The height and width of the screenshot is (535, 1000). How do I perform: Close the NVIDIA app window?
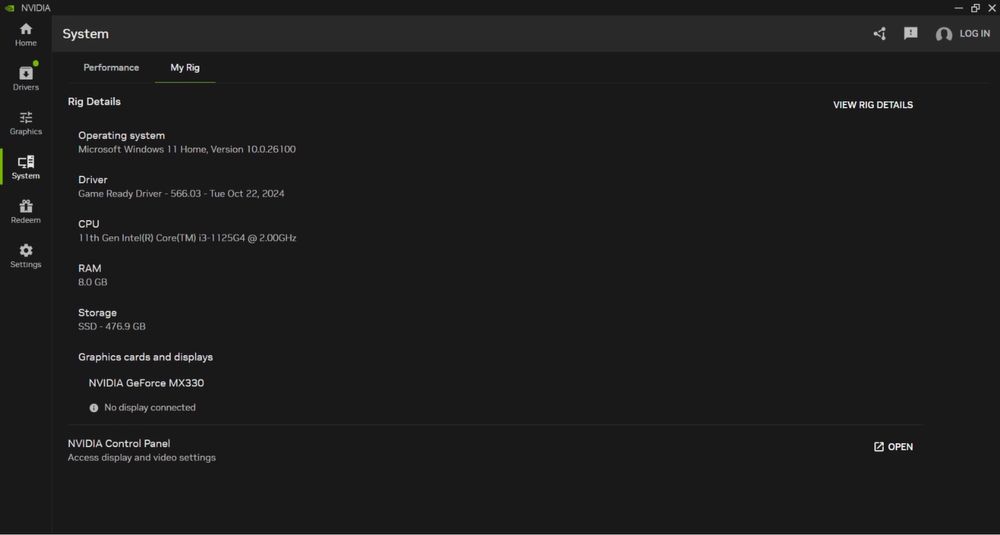coord(992,8)
